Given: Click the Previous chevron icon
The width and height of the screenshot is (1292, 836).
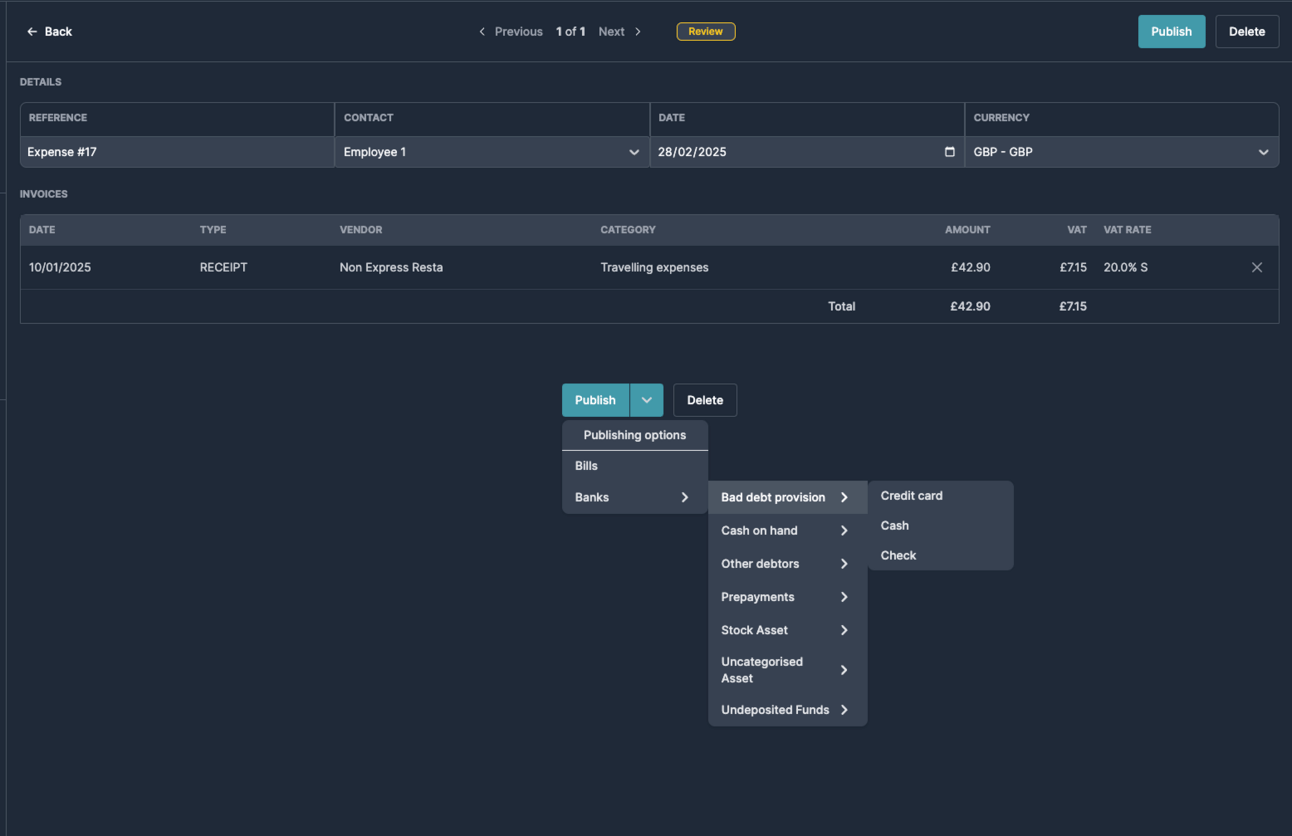Looking at the screenshot, I should click(482, 32).
